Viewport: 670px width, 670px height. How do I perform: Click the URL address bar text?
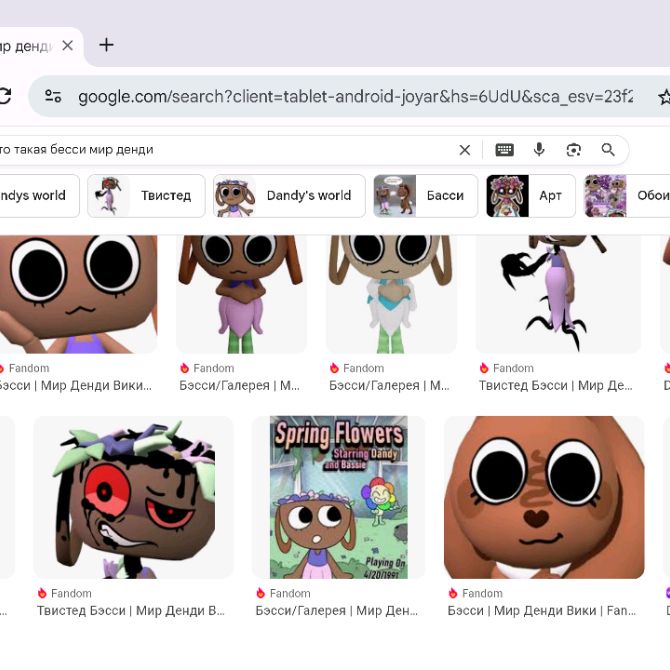pyautogui.click(x=355, y=97)
